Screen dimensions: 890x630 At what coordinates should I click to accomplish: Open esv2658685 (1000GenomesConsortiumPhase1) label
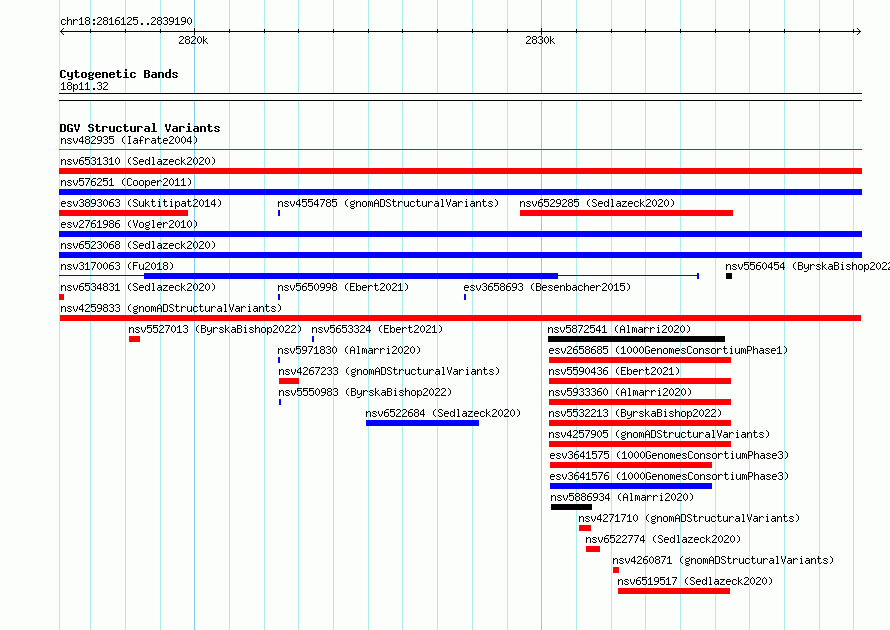(668, 350)
